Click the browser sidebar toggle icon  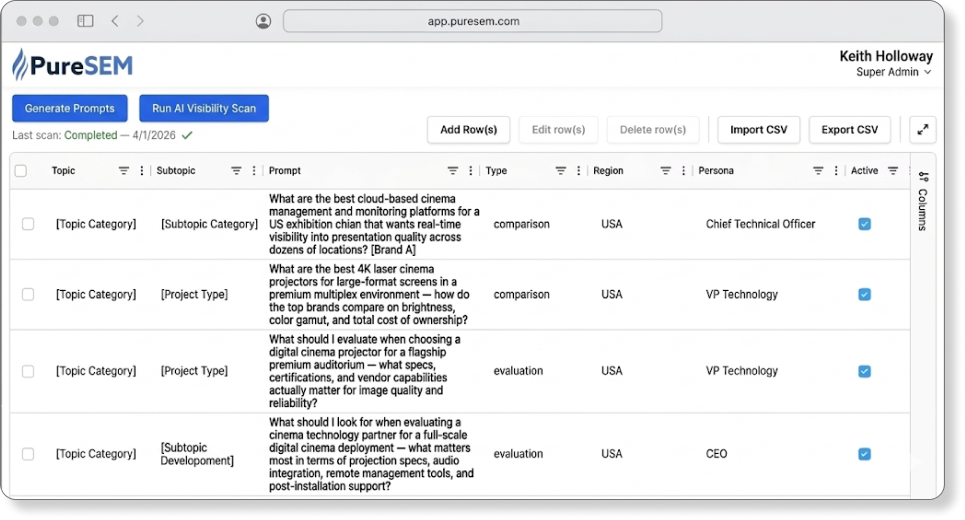(85, 21)
